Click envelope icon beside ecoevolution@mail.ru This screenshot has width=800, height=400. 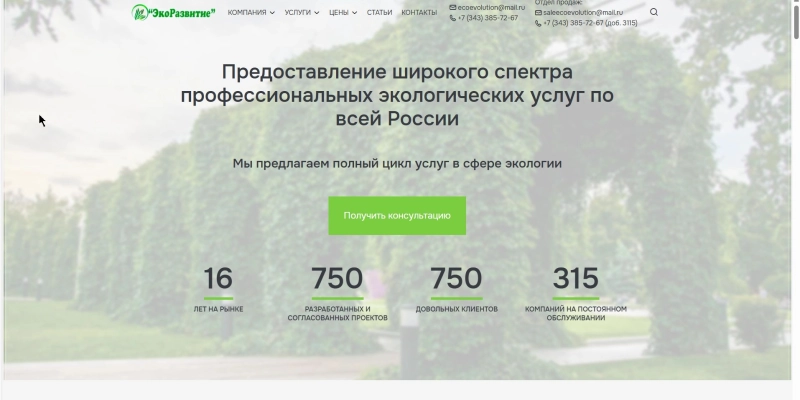click(453, 7)
